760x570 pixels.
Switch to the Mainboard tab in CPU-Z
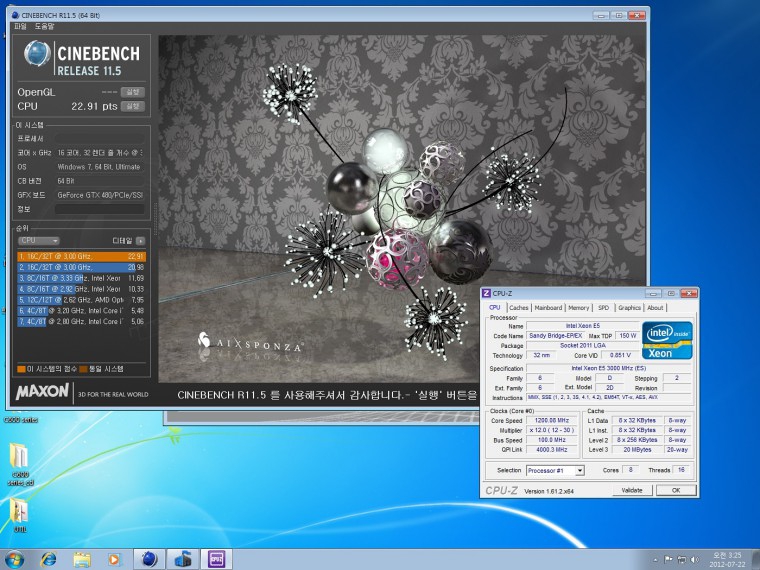(548, 308)
